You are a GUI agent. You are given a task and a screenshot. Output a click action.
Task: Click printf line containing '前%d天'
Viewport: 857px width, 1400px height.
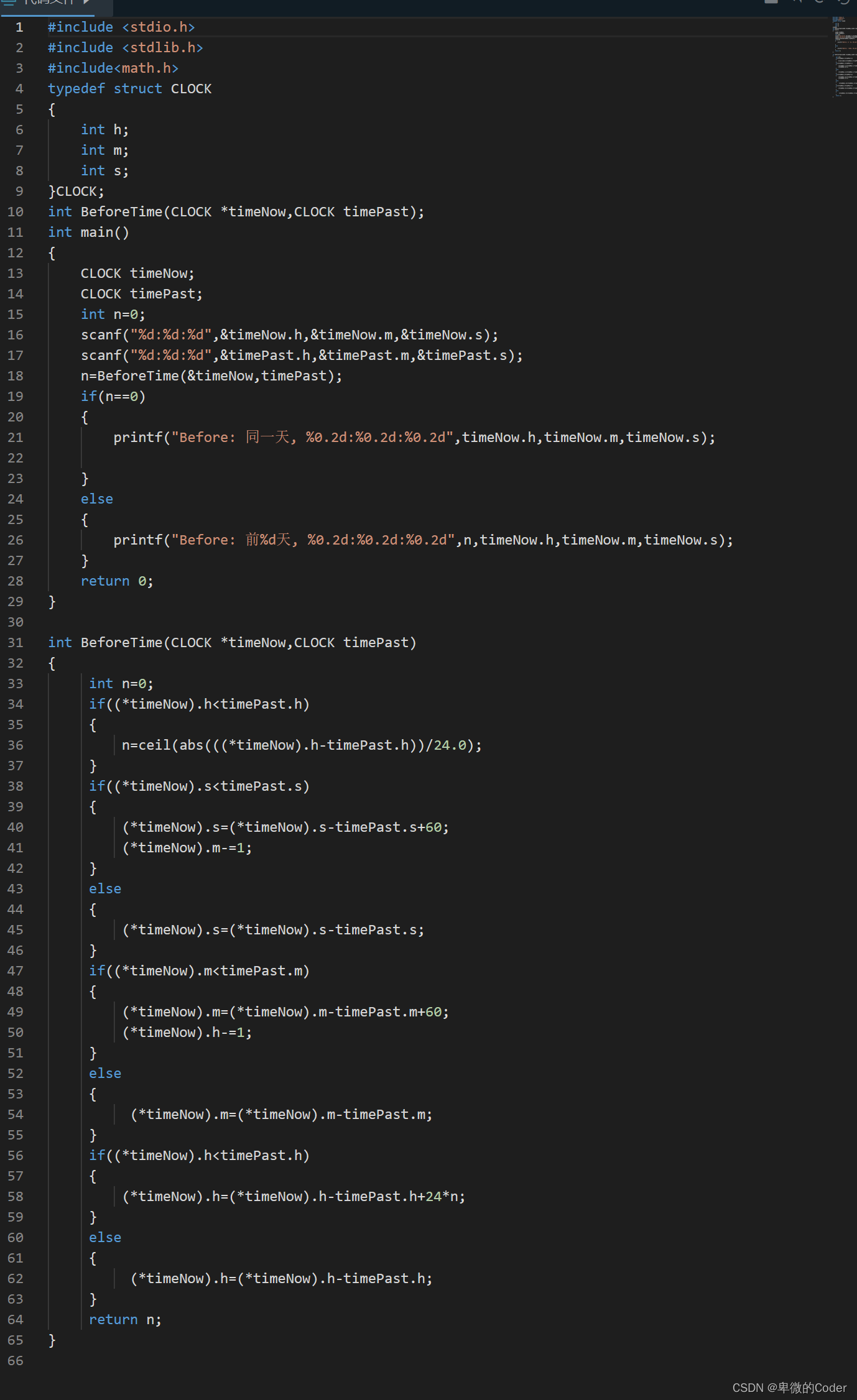423,540
